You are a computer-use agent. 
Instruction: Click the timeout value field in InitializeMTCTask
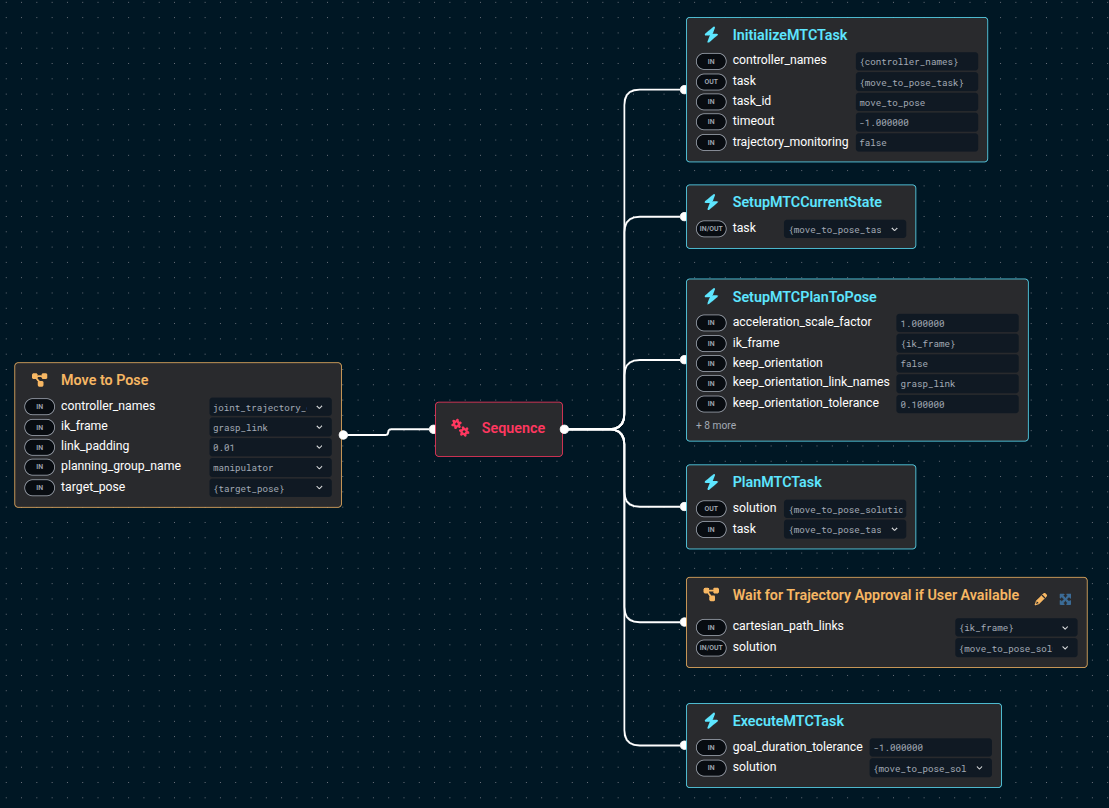[x=917, y=122]
